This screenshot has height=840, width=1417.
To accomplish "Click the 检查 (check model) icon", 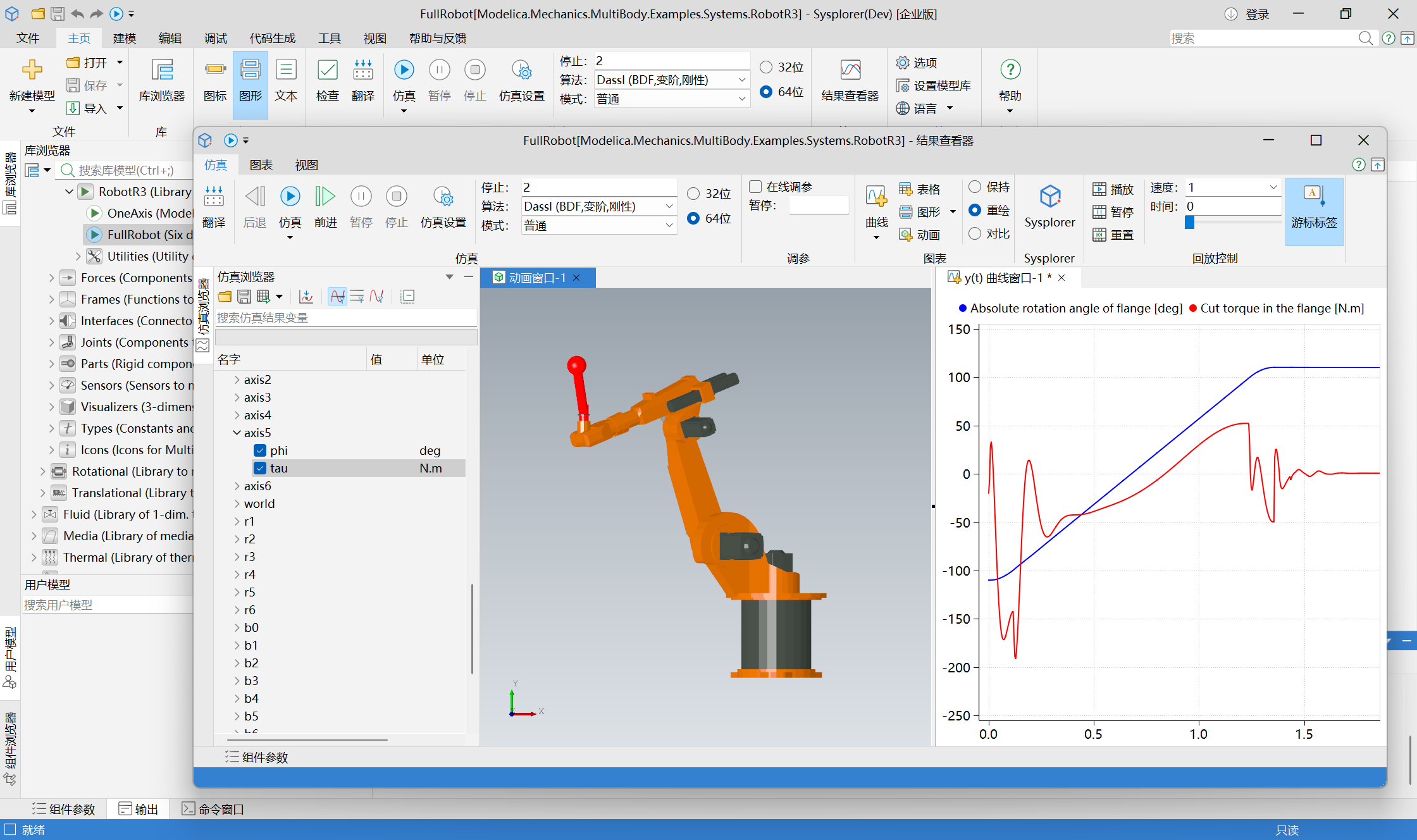I will pos(327,71).
